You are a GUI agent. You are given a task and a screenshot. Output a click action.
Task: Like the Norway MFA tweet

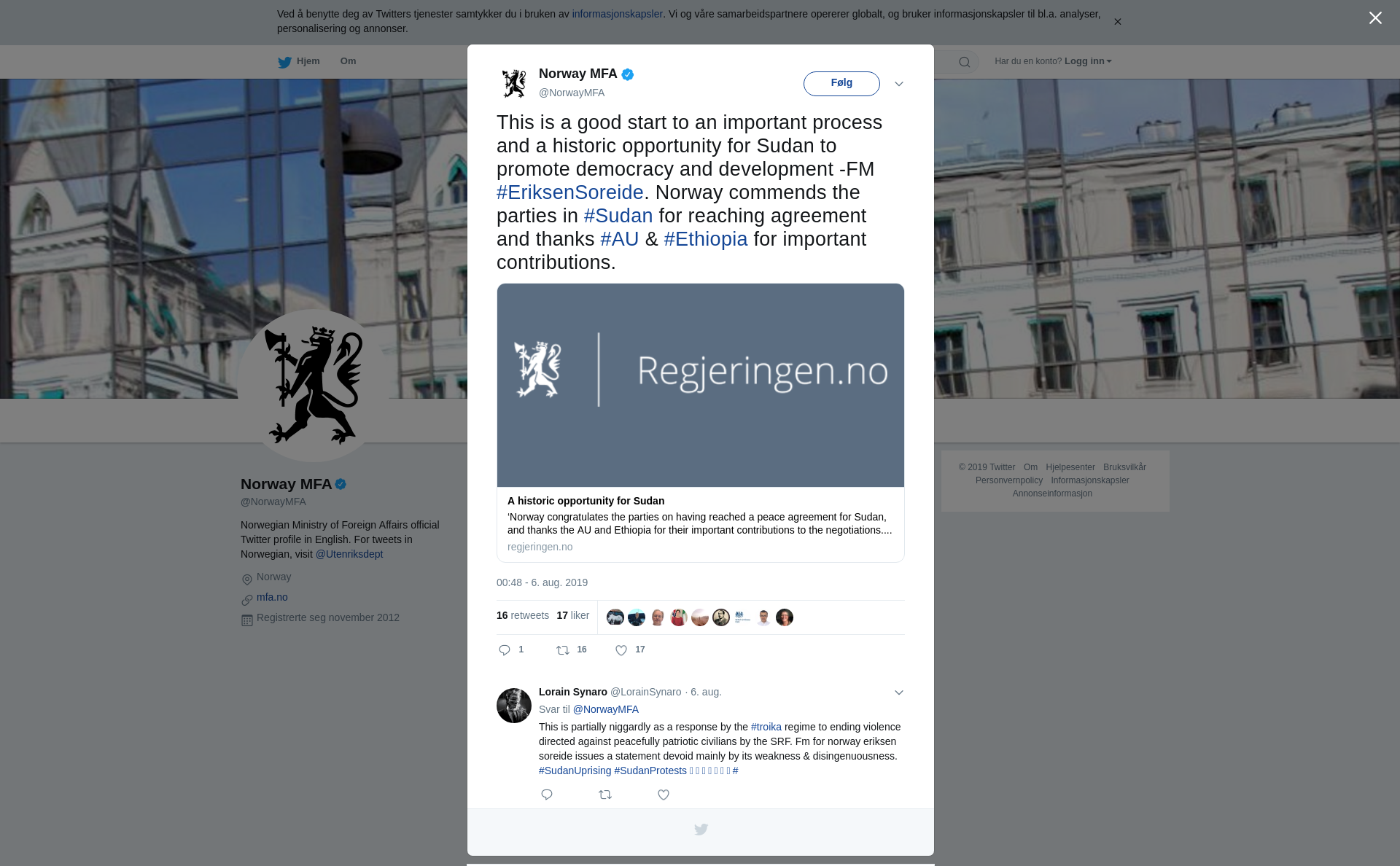pyautogui.click(x=621, y=650)
